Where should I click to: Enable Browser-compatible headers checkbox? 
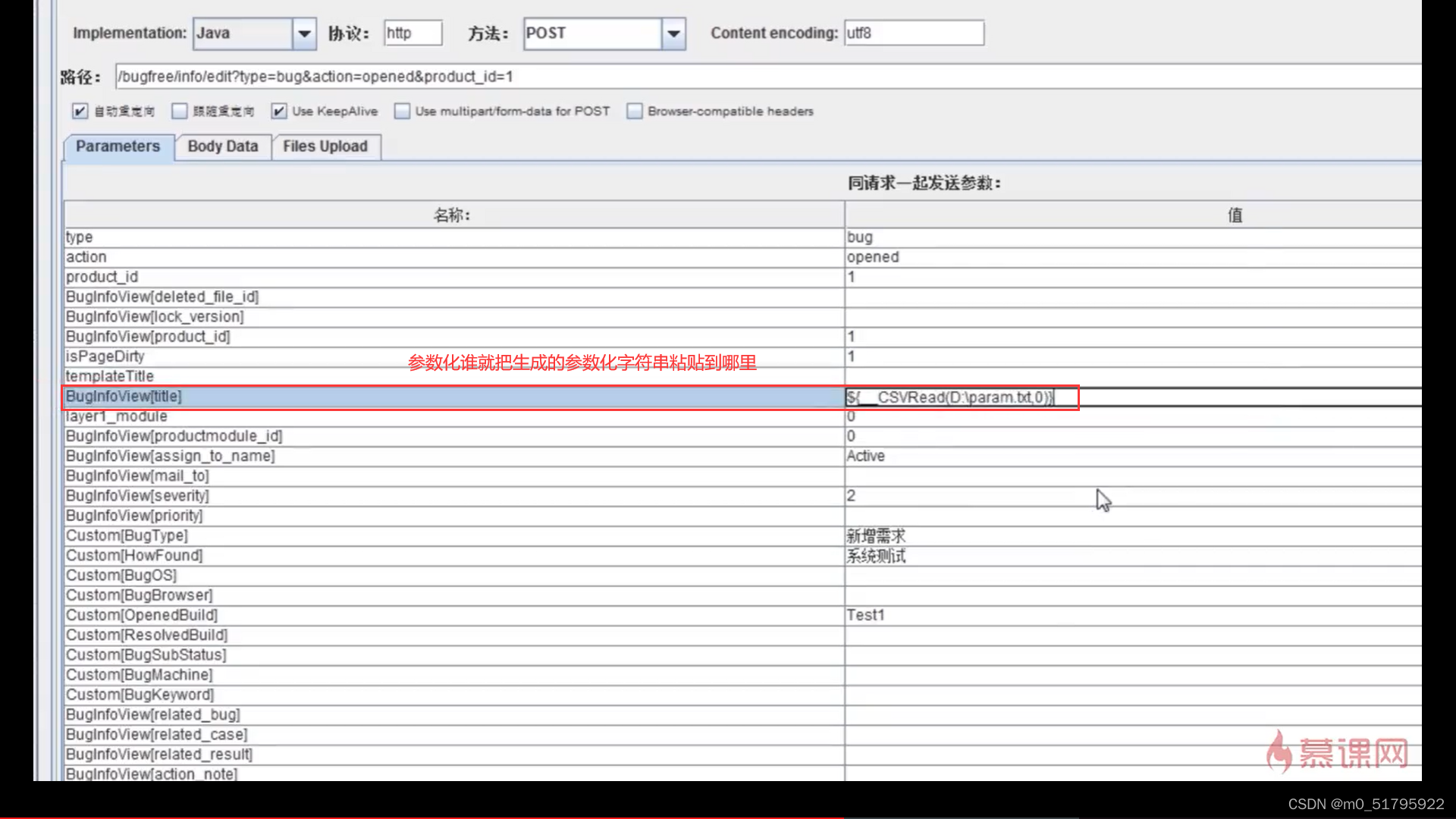pyautogui.click(x=634, y=111)
